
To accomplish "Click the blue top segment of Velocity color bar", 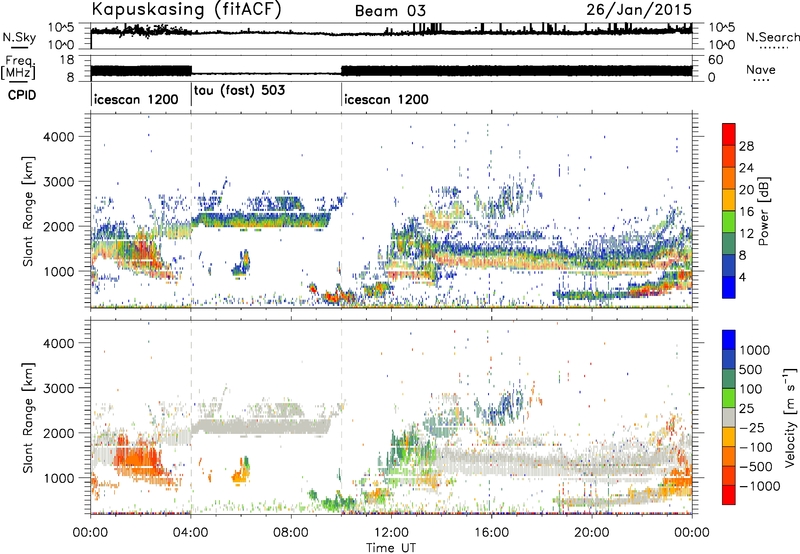I will tap(729, 340).
